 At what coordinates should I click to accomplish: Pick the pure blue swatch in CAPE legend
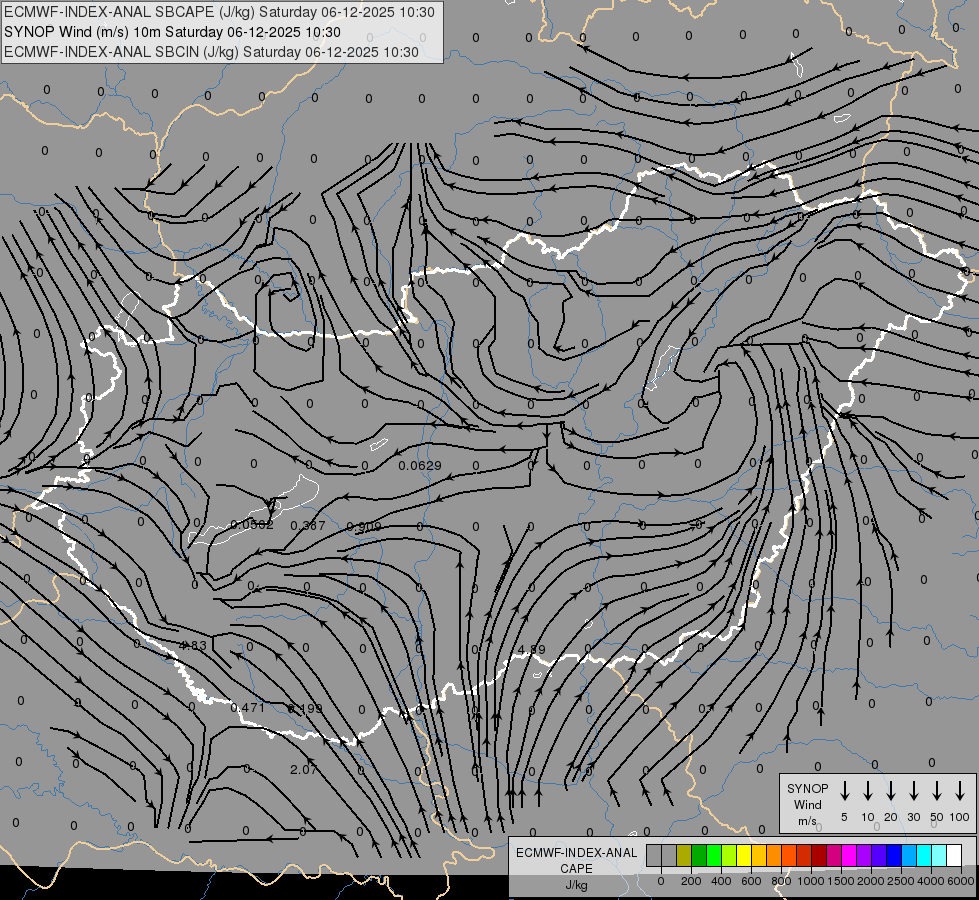893,855
